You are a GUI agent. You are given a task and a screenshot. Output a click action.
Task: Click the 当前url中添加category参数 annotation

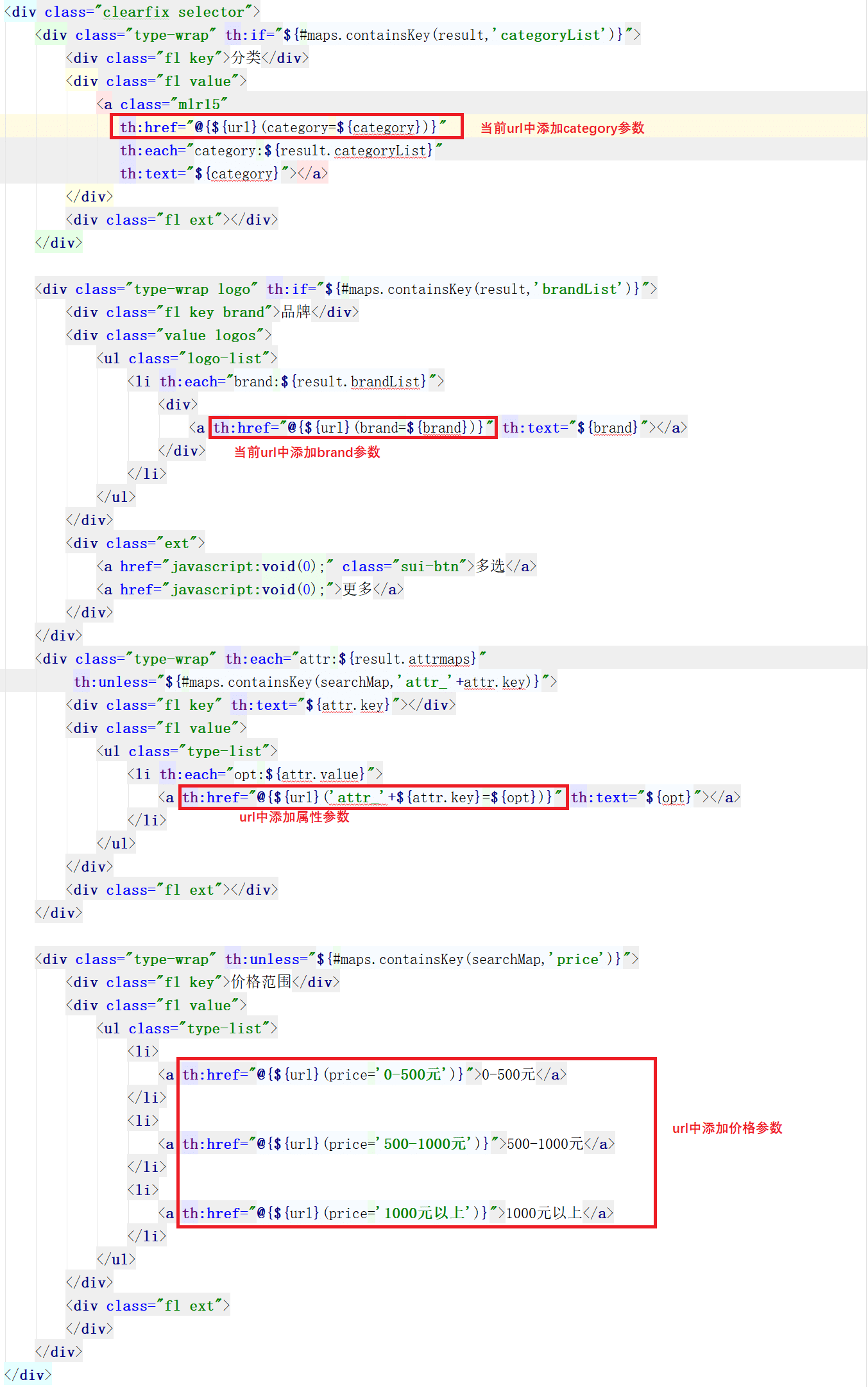point(562,128)
